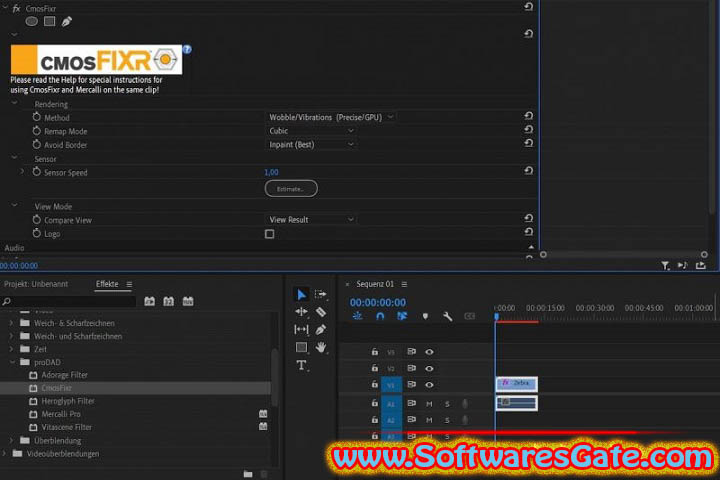Toggle V3 track output eye
This screenshot has height=480, width=720.
pos(429,352)
